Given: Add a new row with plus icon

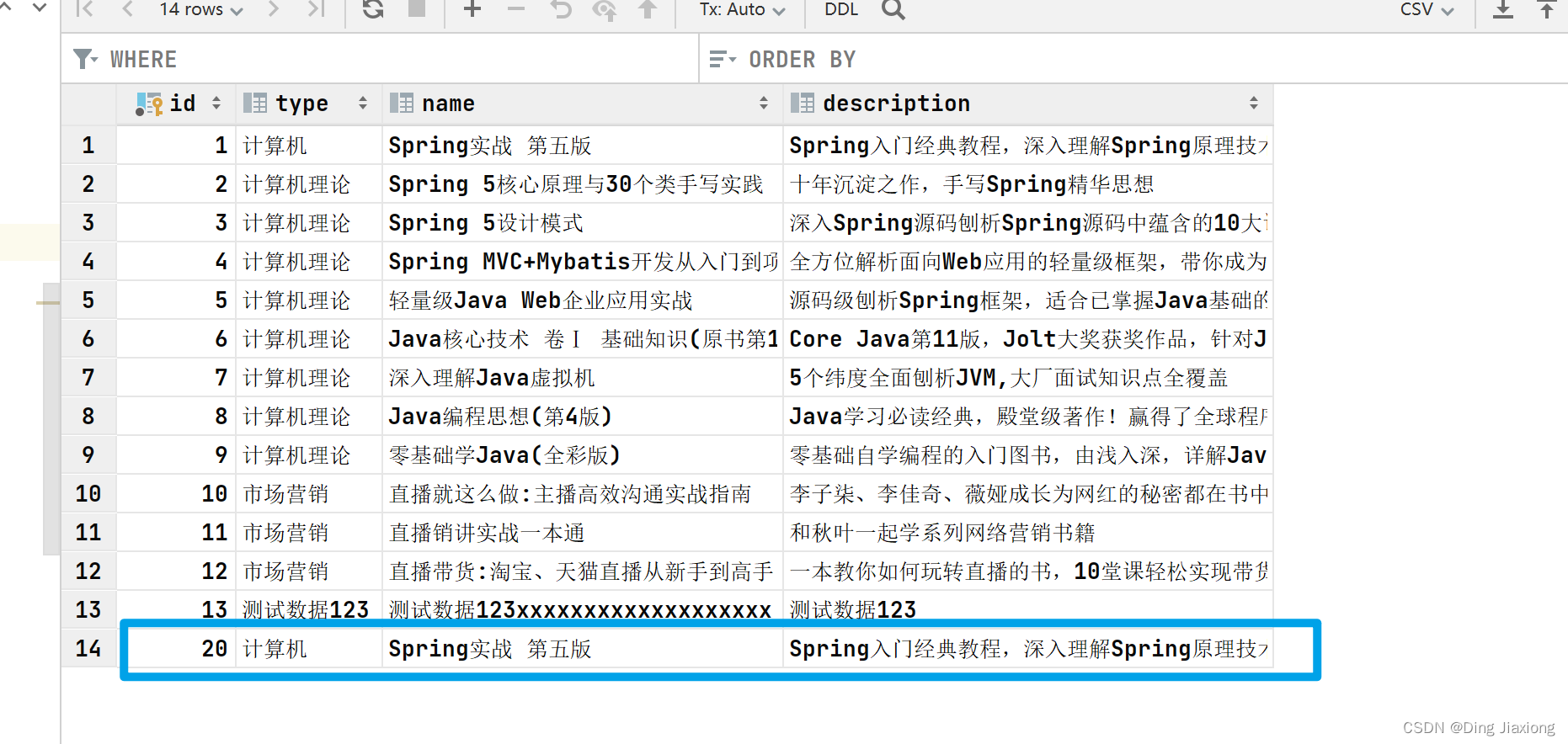Looking at the screenshot, I should click(472, 9).
